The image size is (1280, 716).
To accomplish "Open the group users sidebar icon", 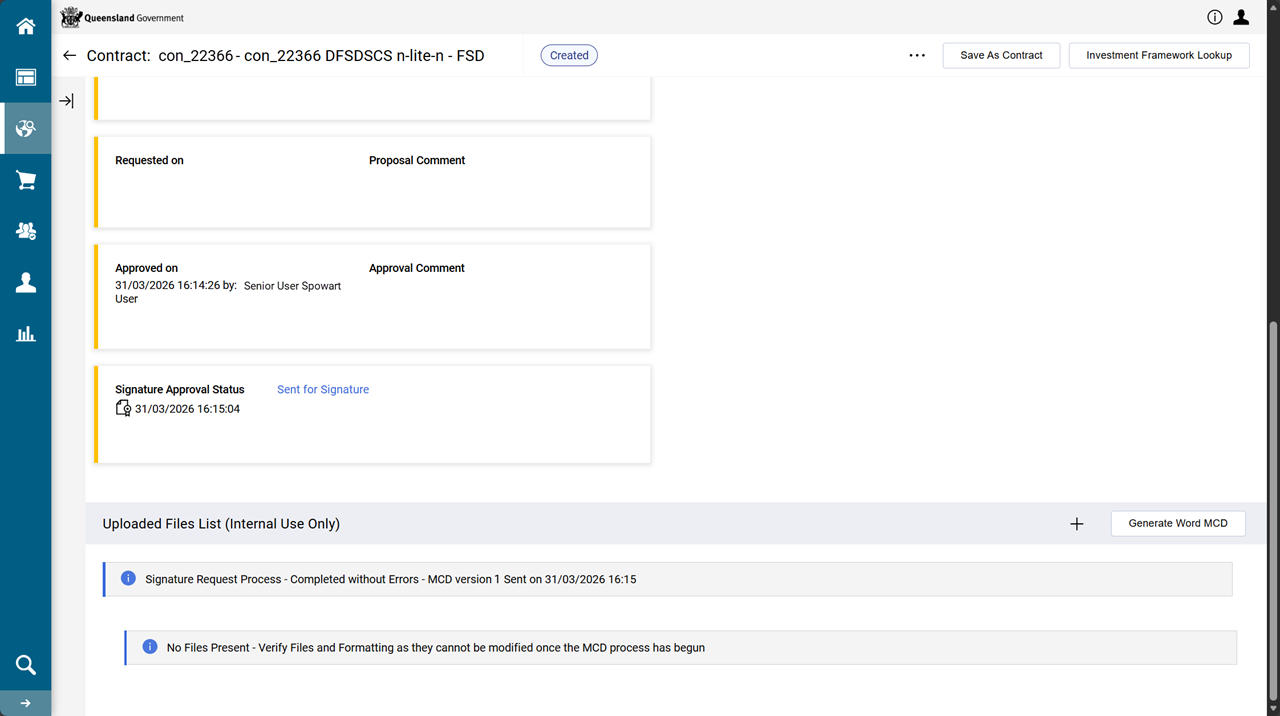I will point(26,231).
